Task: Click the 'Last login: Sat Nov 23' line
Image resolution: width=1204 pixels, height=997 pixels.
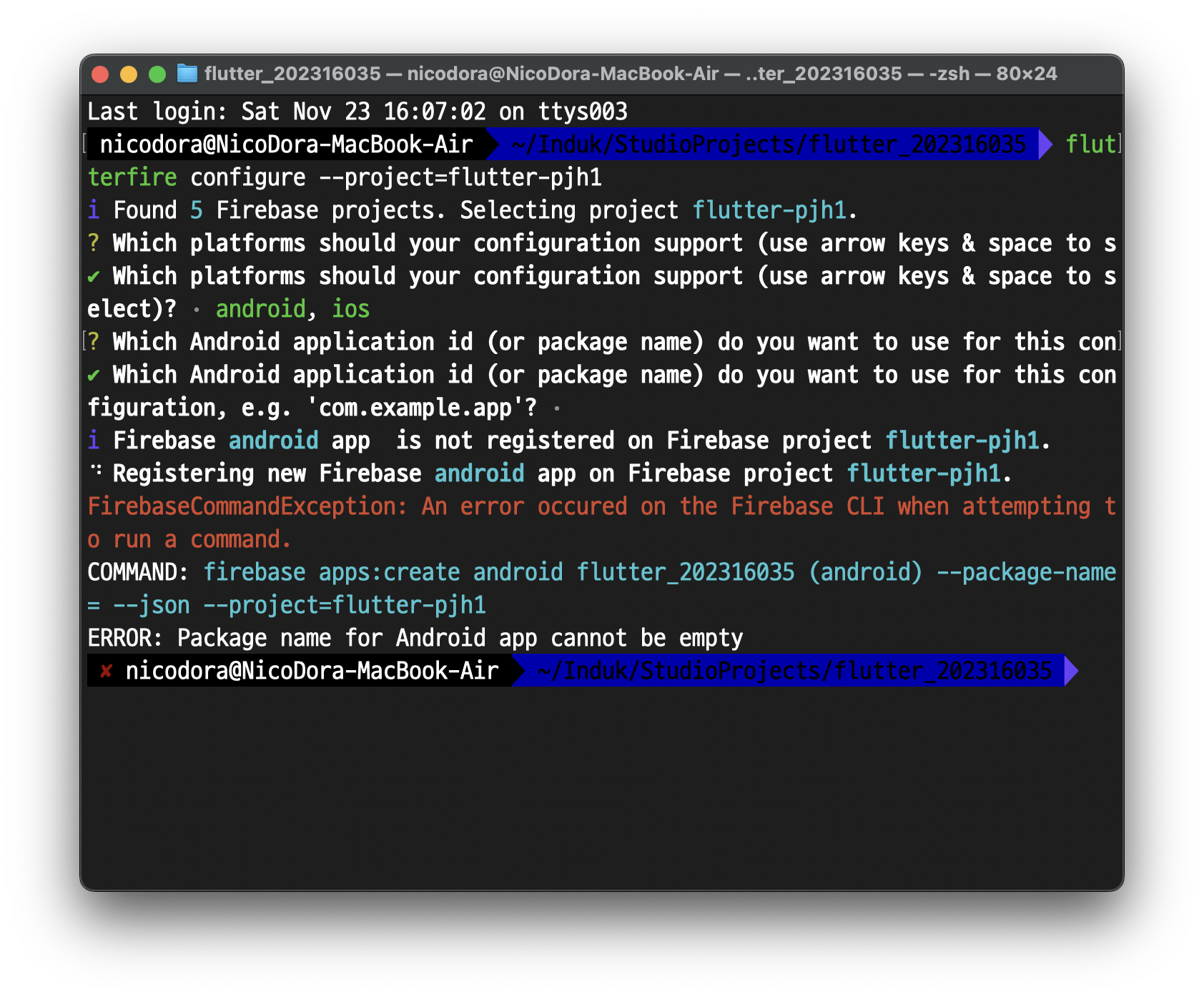Action: coord(357,112)
